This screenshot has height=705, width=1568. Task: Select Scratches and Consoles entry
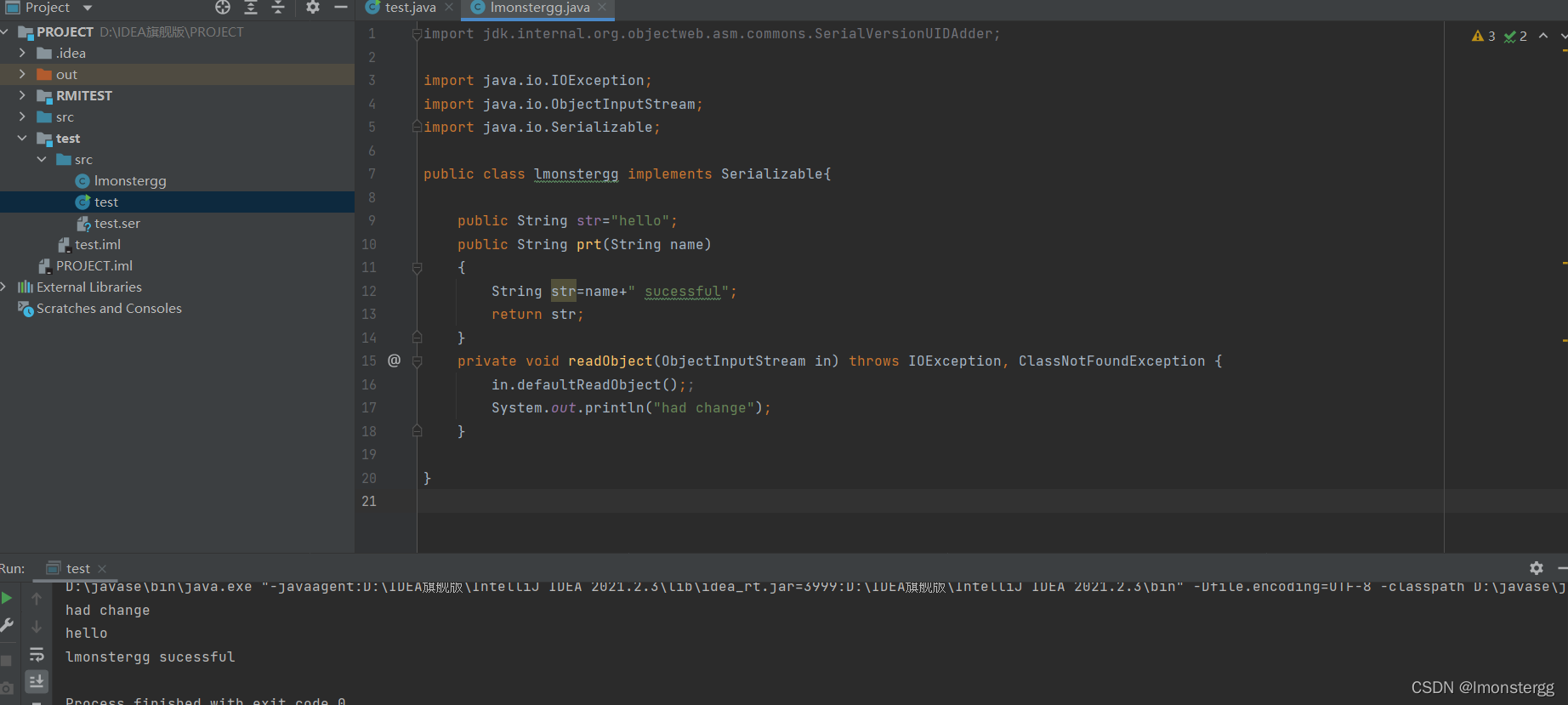click(x=109, y=308)
